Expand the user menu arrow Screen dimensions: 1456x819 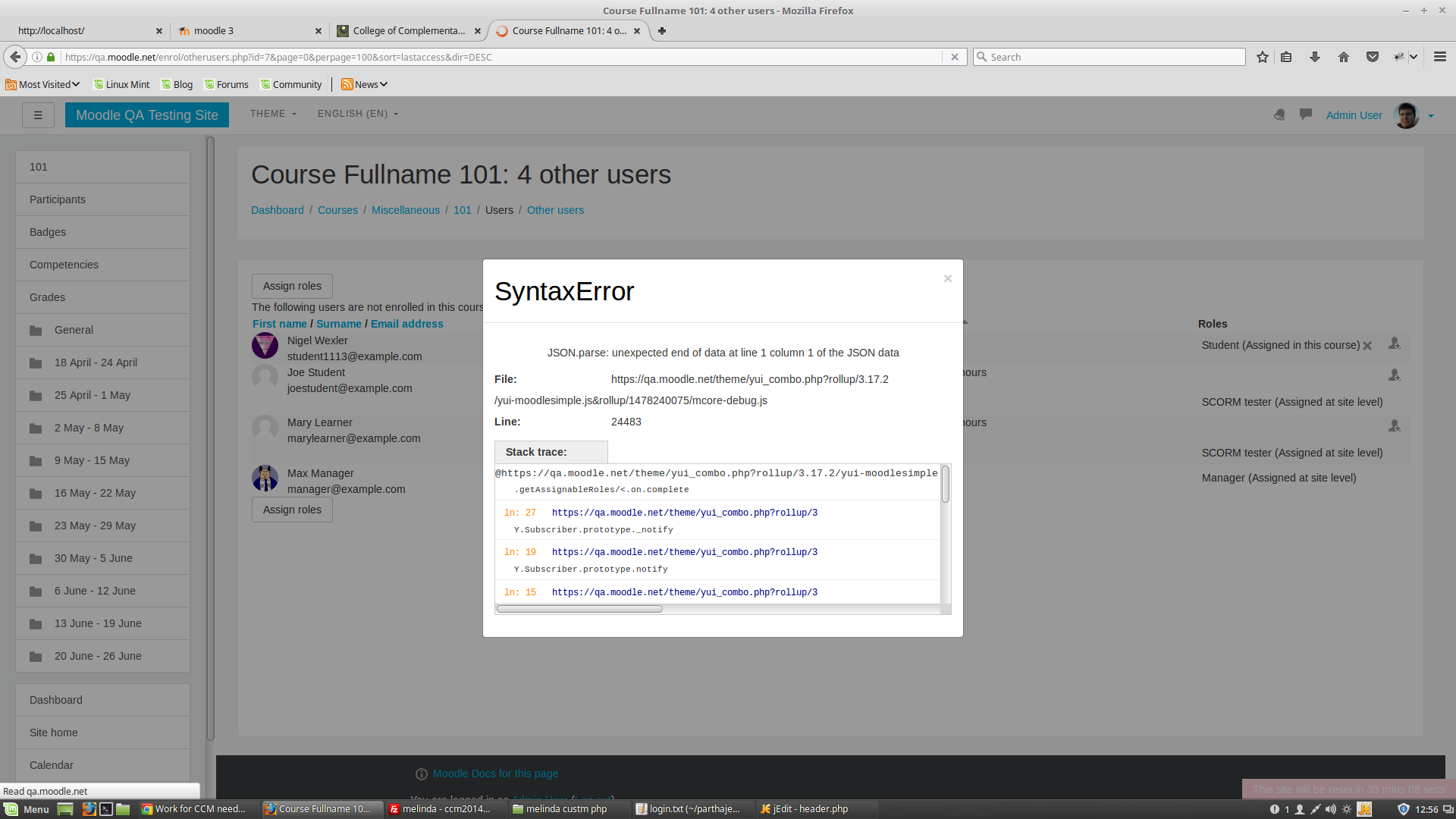1431,116
